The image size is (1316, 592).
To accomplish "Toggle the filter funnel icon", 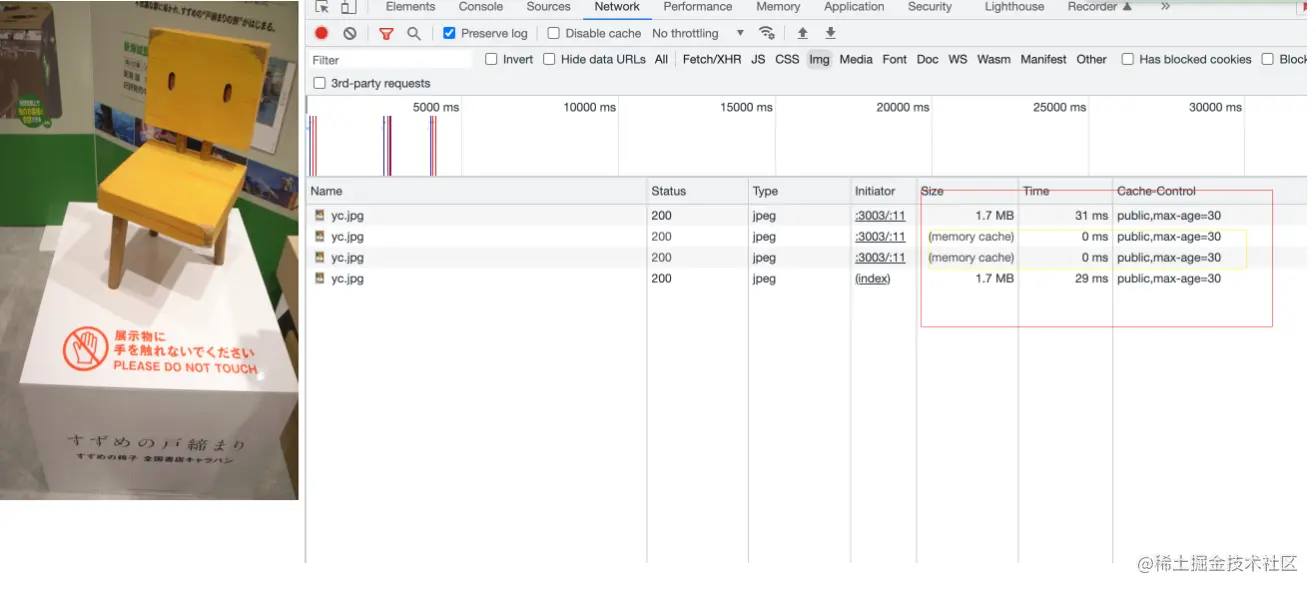I will click(386, 33).
